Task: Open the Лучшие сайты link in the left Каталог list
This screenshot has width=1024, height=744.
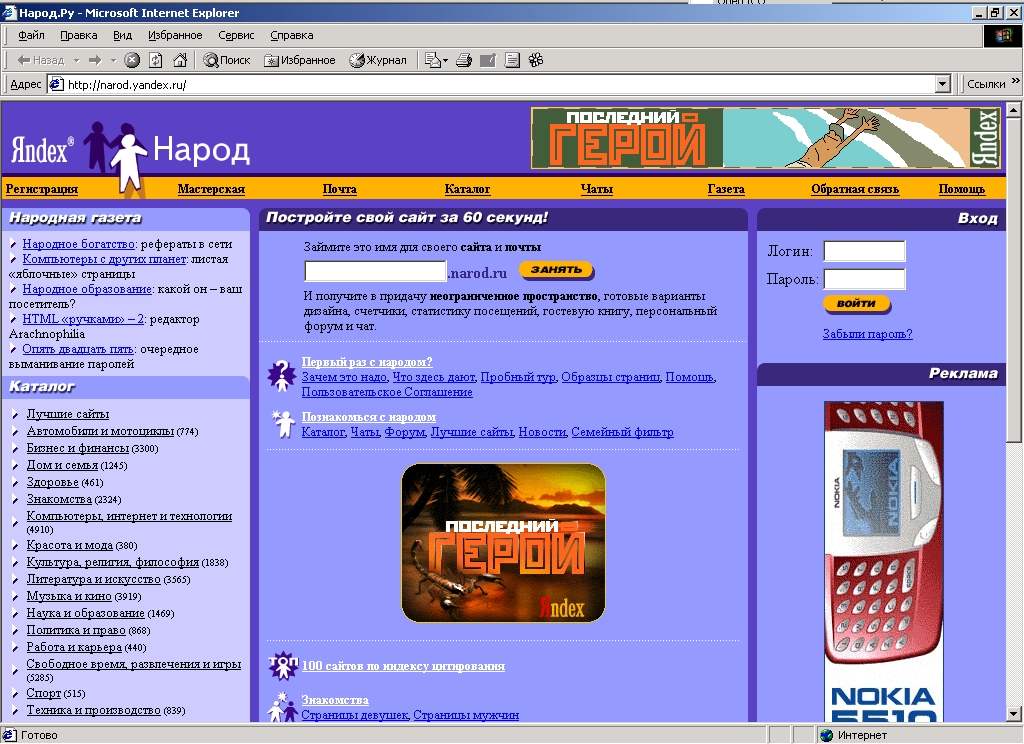Action: [68, 414]
